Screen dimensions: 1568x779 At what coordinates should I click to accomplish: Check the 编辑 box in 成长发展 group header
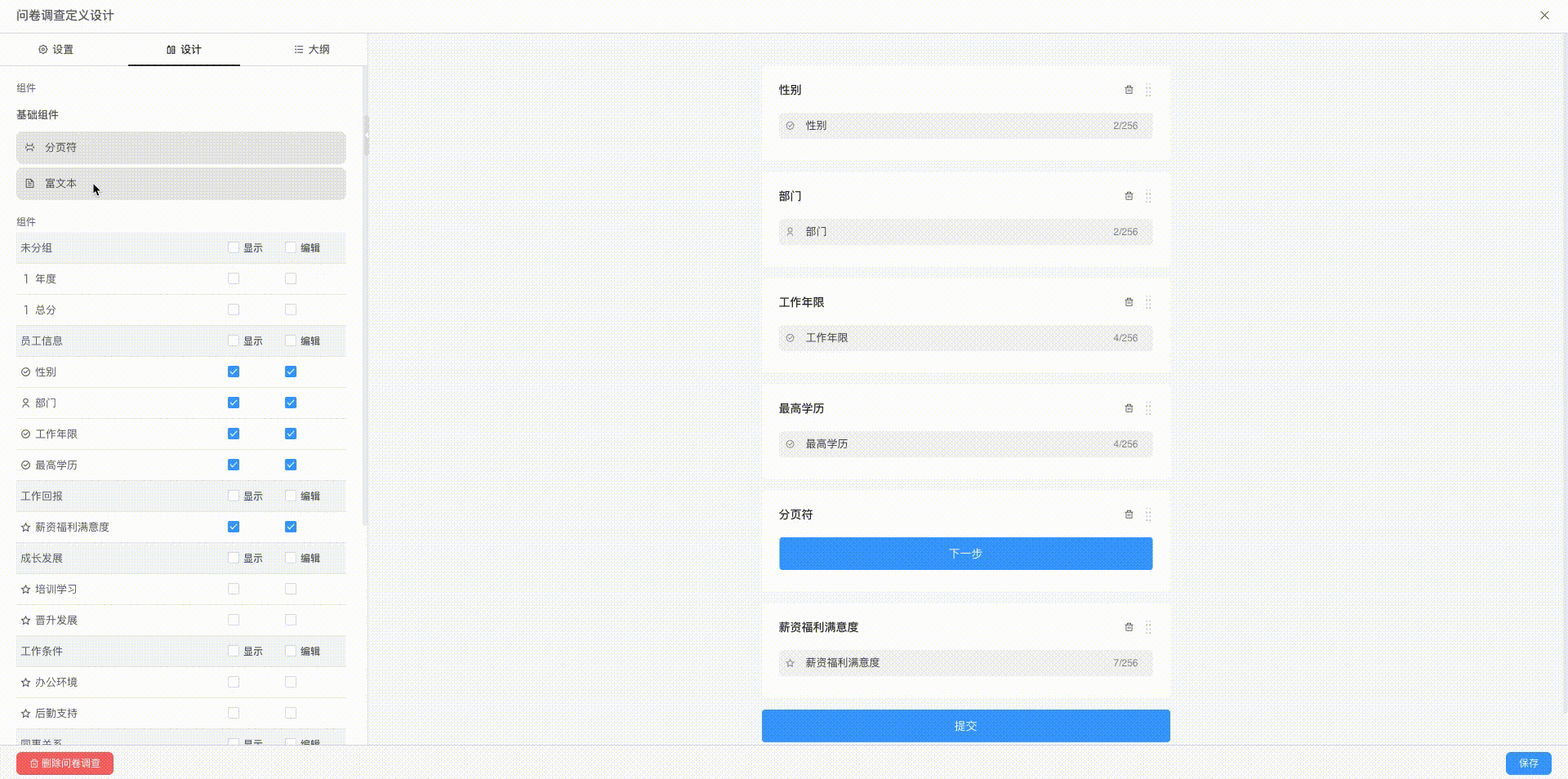291,558
